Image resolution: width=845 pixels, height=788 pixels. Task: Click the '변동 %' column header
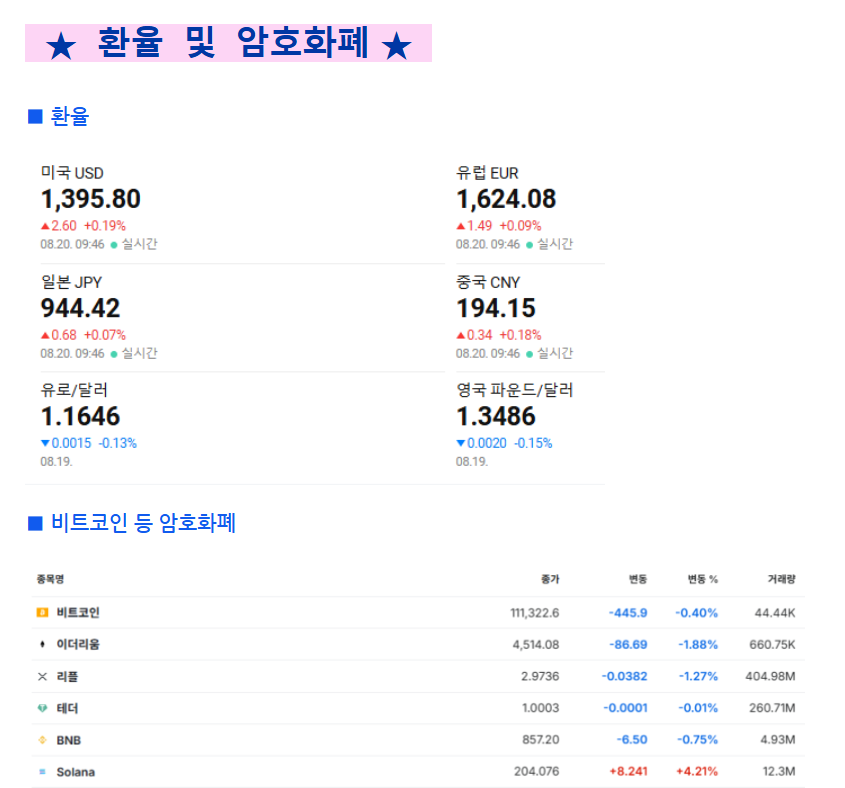tap(703, 579)
